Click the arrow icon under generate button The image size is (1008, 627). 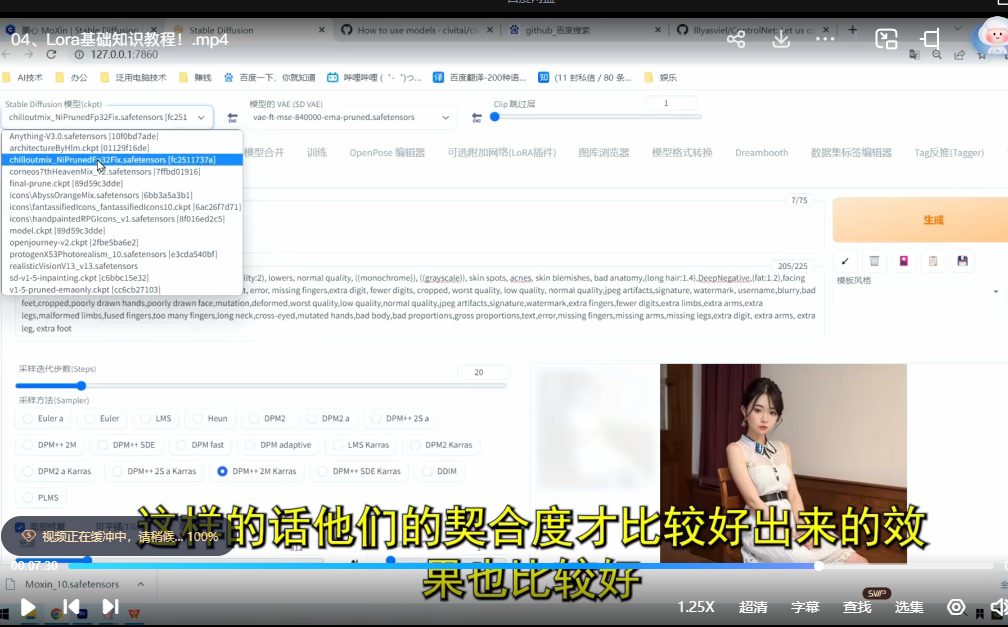tap(845, 261)
